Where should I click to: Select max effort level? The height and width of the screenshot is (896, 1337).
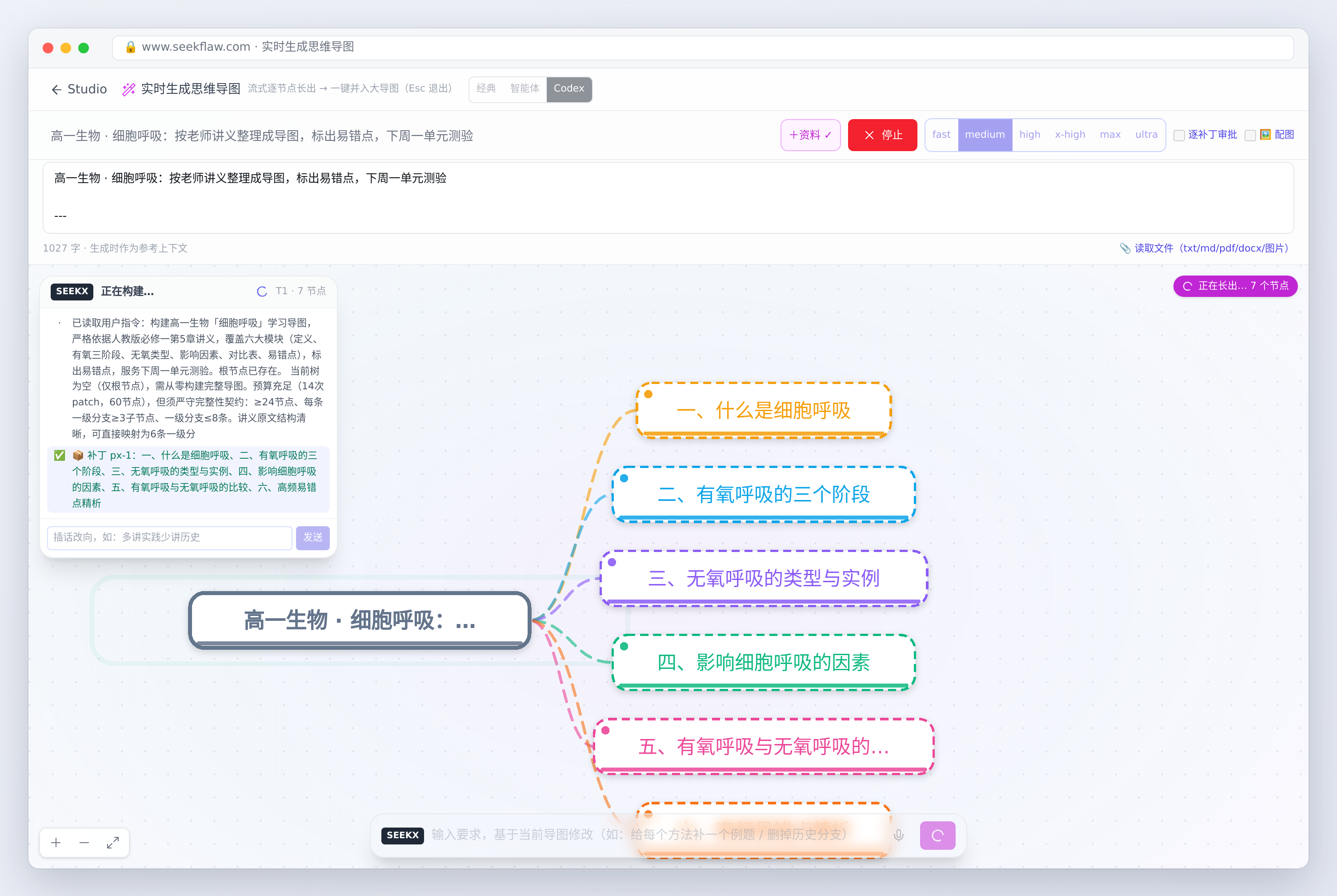click(x=1109, y=135)
